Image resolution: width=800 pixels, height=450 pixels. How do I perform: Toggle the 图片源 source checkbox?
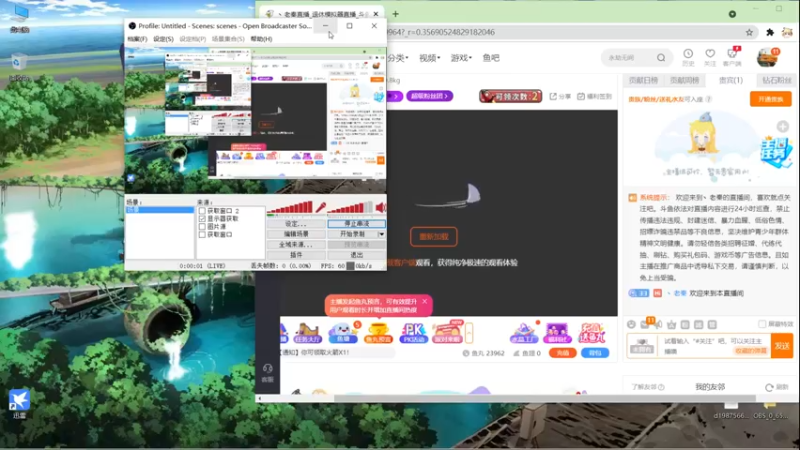tap(202, 227)
